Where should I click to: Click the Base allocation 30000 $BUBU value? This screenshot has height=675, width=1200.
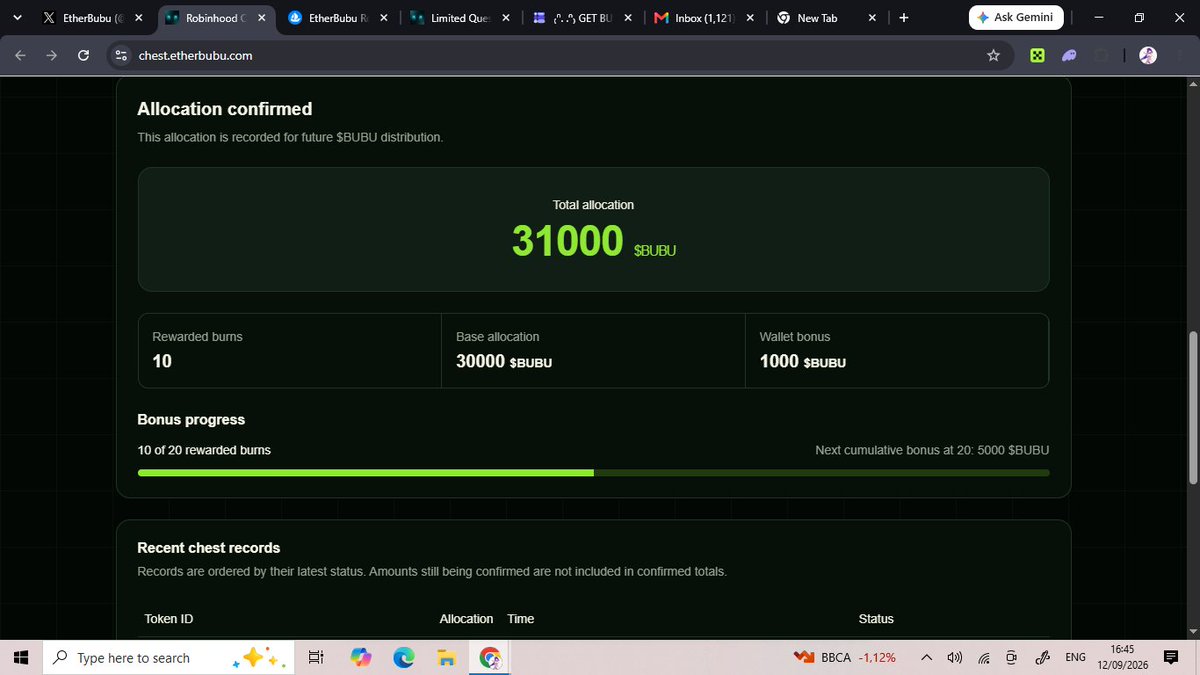504,362
